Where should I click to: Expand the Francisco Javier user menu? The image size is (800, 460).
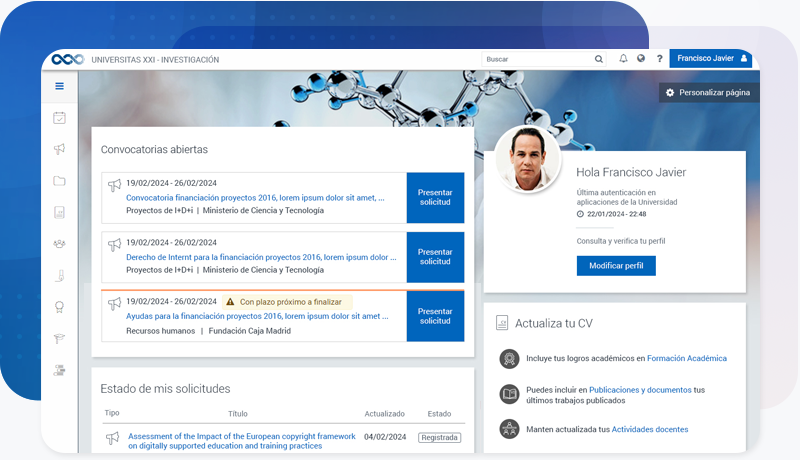(x=712, y=59)
